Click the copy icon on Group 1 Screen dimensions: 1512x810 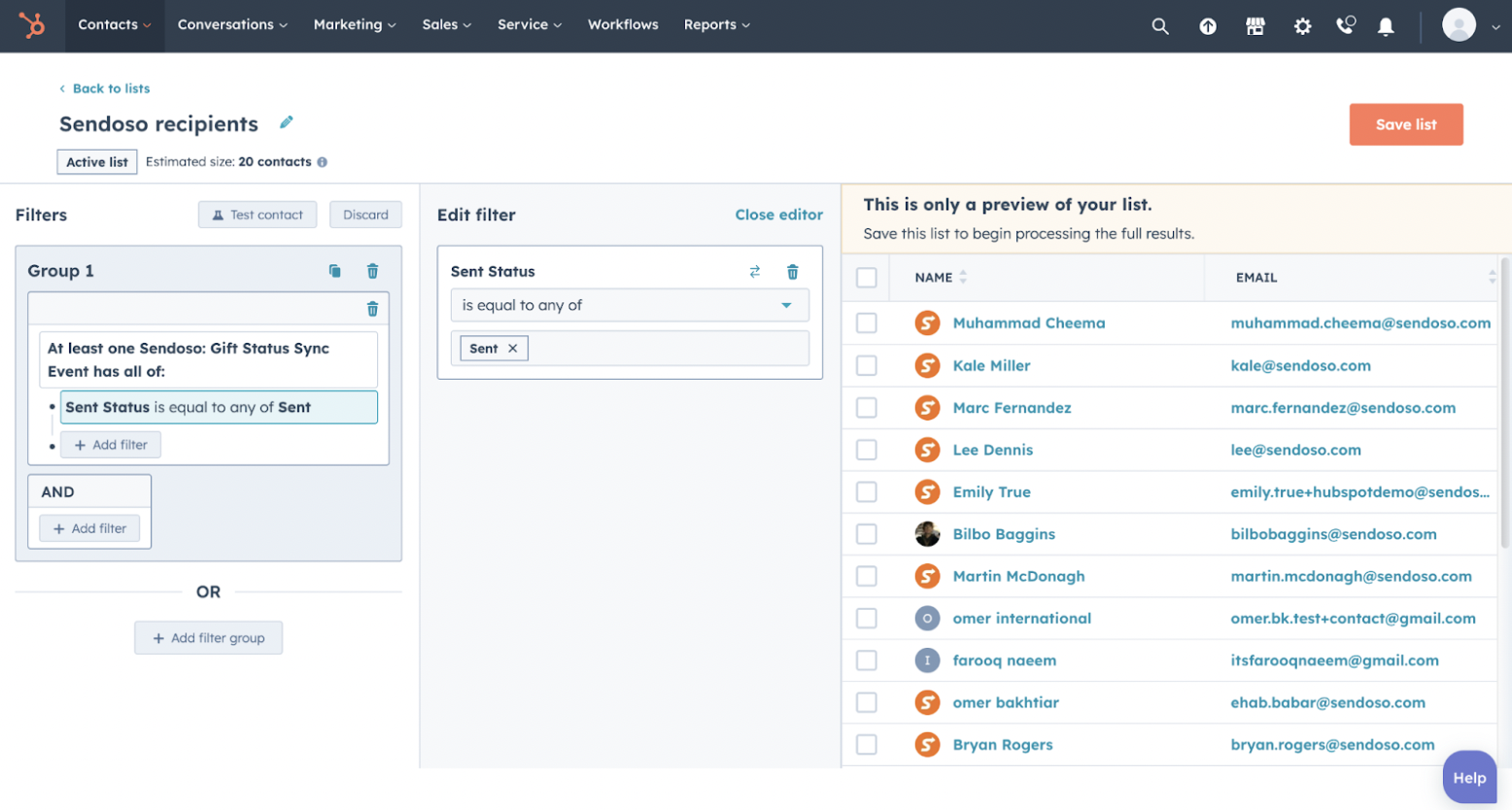click(x=334, y=271)
